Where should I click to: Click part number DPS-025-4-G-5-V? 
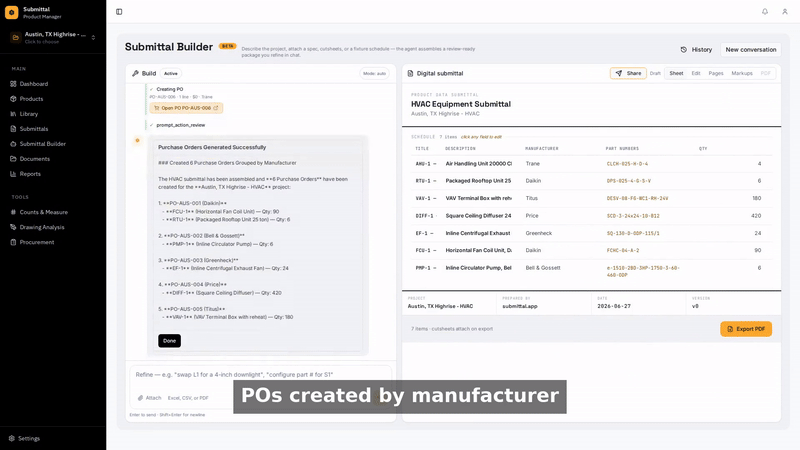(629, 181)
